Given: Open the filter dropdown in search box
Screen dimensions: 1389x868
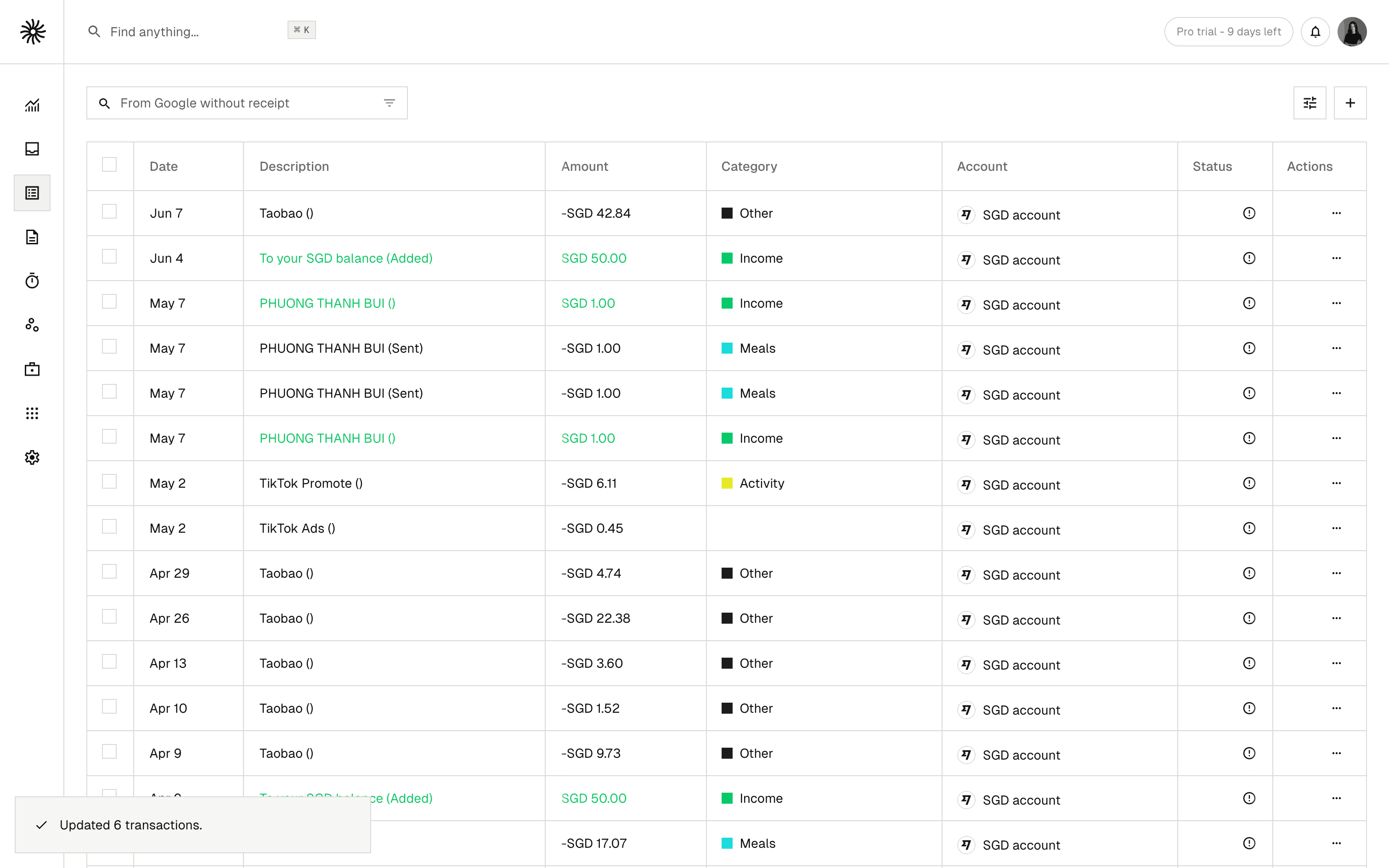Looking at the screenshot, I should tap(389, 103).
